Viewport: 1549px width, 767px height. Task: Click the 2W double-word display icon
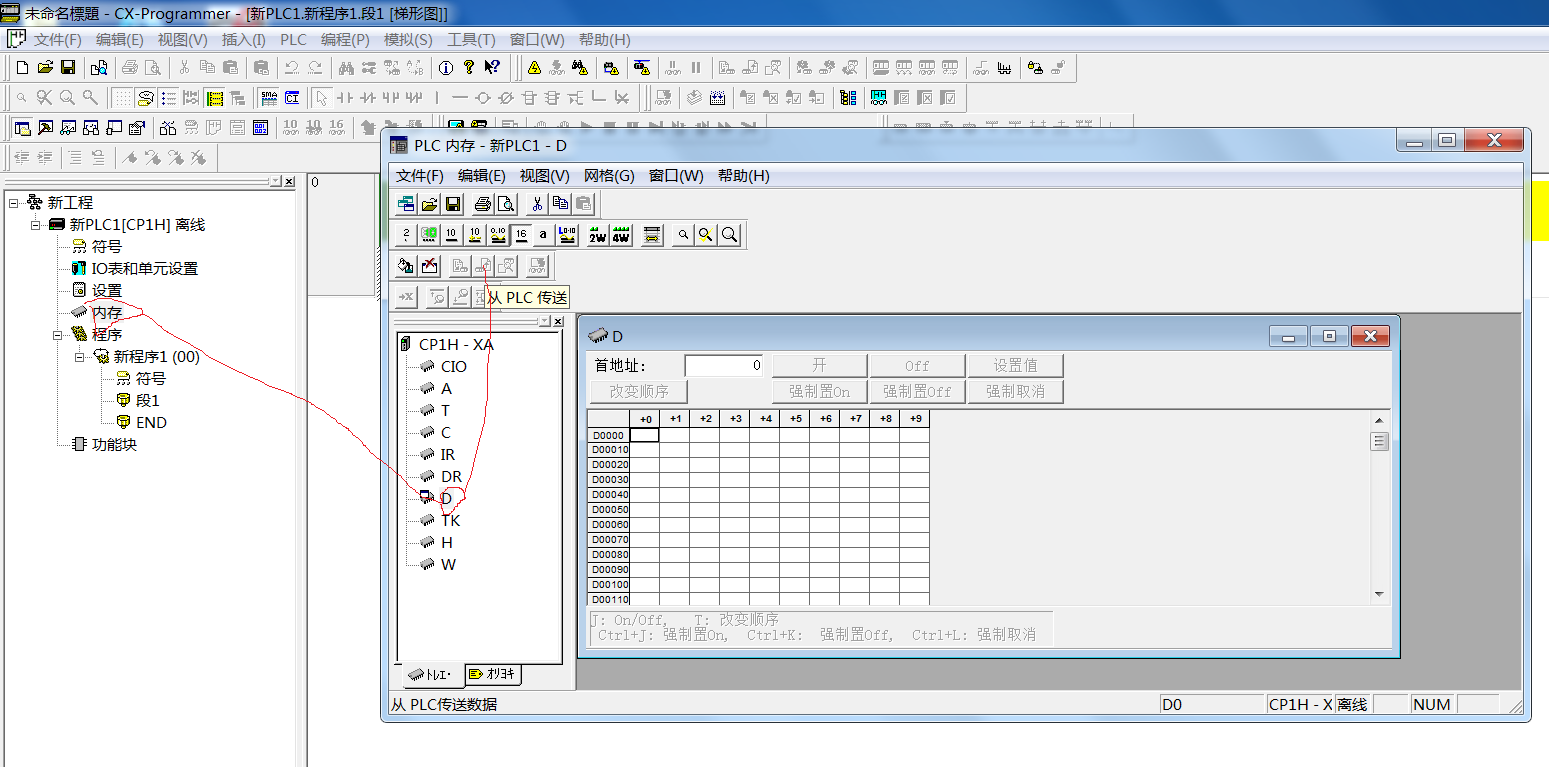coord(597,235)
